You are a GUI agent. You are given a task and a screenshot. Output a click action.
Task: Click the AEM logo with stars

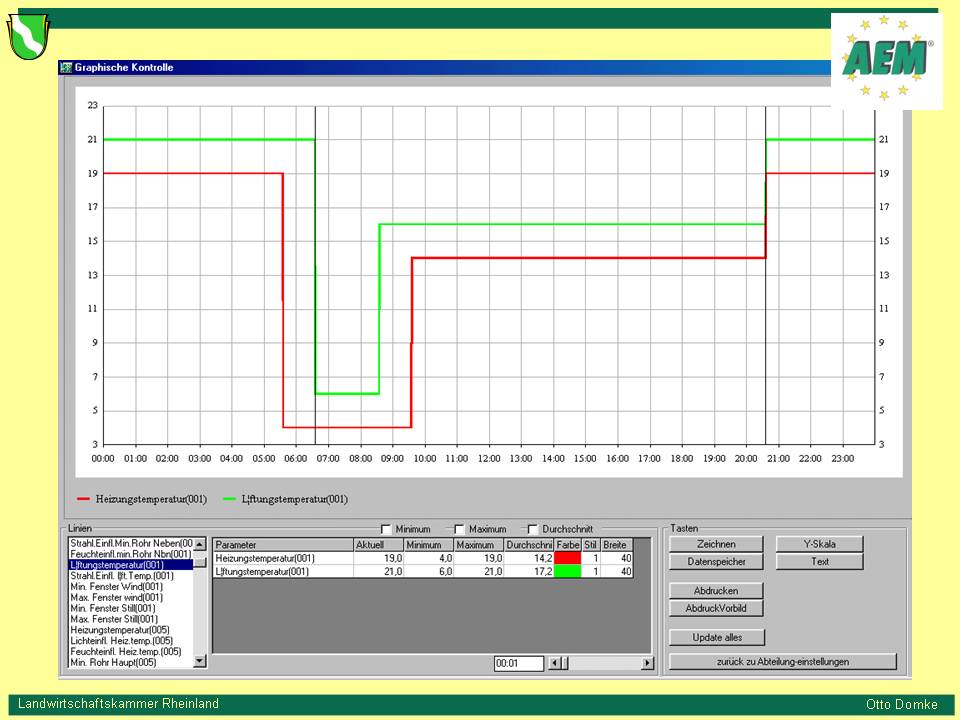pyautogui.click(x=886, y=60)
